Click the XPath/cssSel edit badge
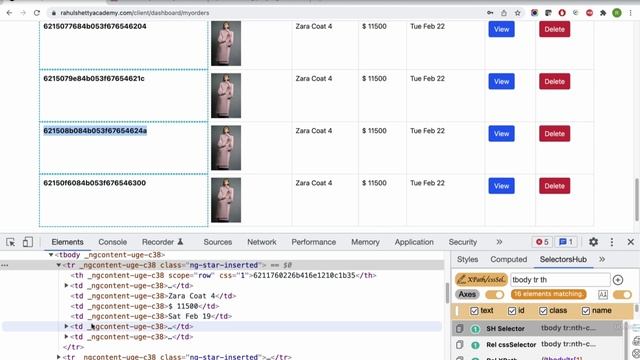This screenshot has height=360, width=640. tap(481, 280)
